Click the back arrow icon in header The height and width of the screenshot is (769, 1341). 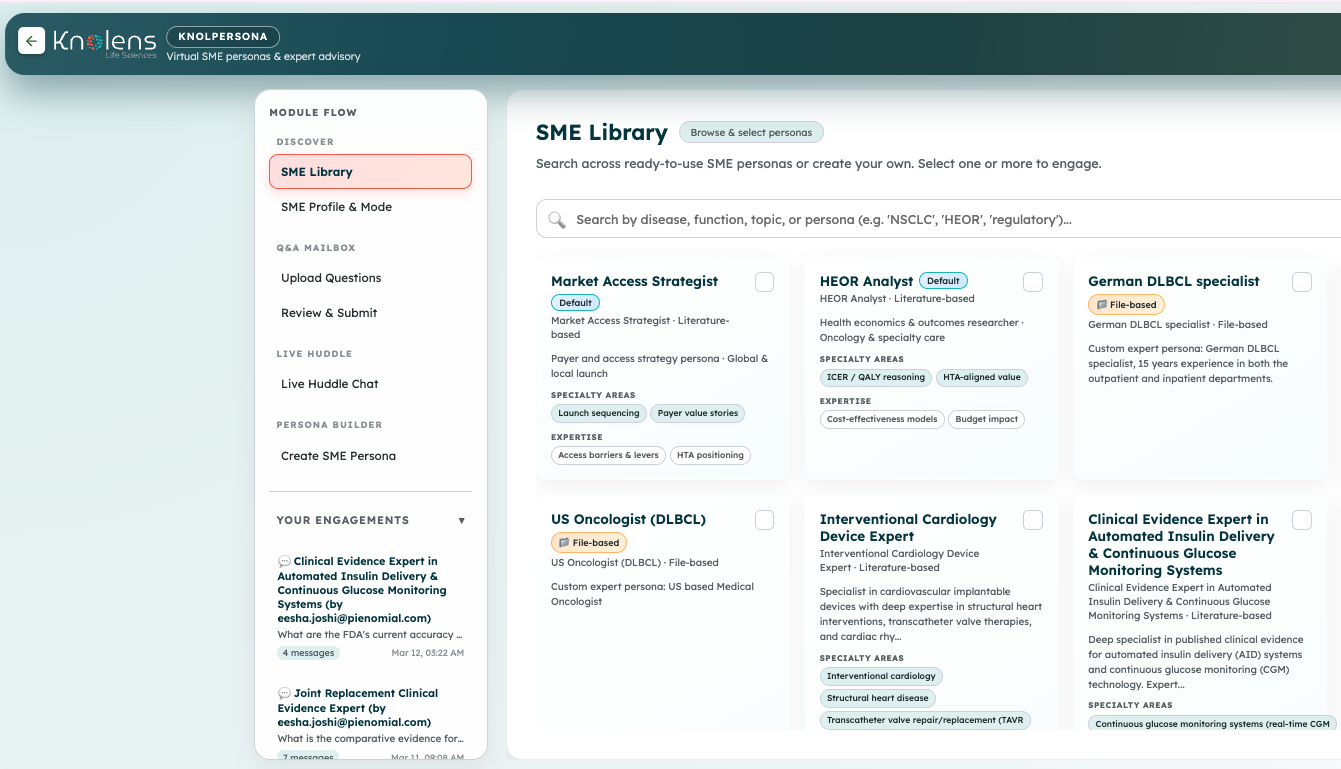point(31,41)
